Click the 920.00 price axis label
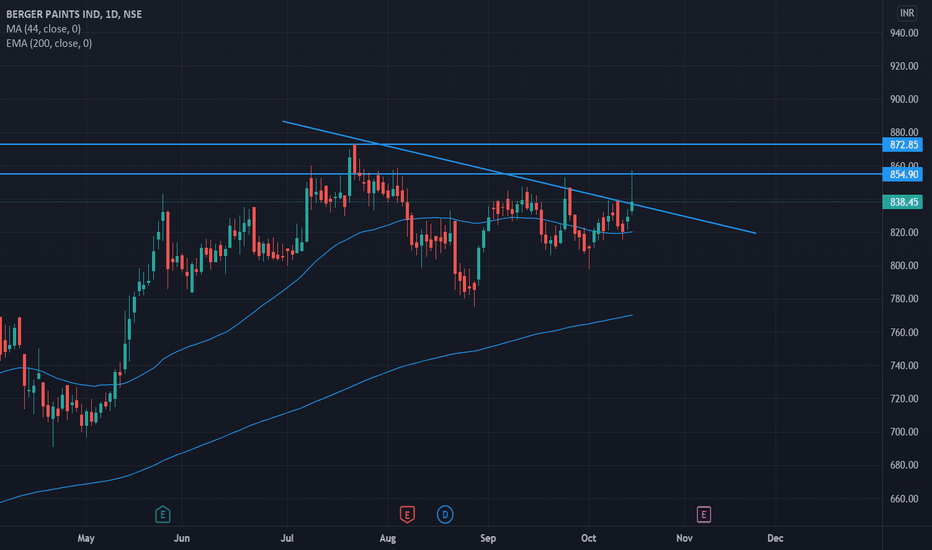This screenshot has height=550, width=932. point(903,66)
